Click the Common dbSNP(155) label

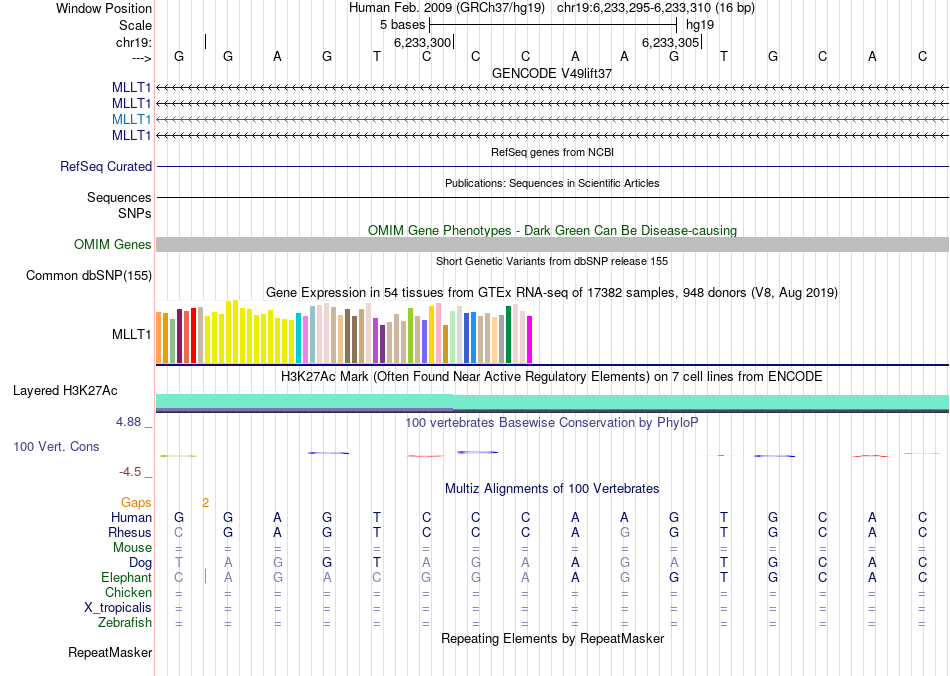pos(88,276)
